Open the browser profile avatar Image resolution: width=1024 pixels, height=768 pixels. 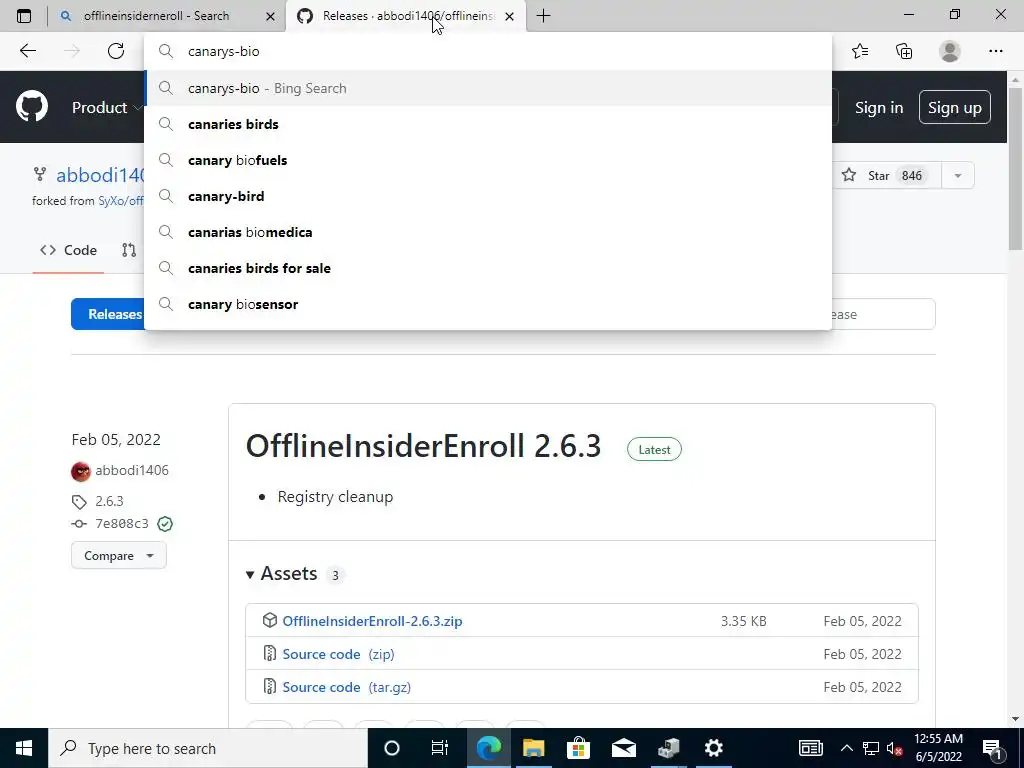[950, 51]
